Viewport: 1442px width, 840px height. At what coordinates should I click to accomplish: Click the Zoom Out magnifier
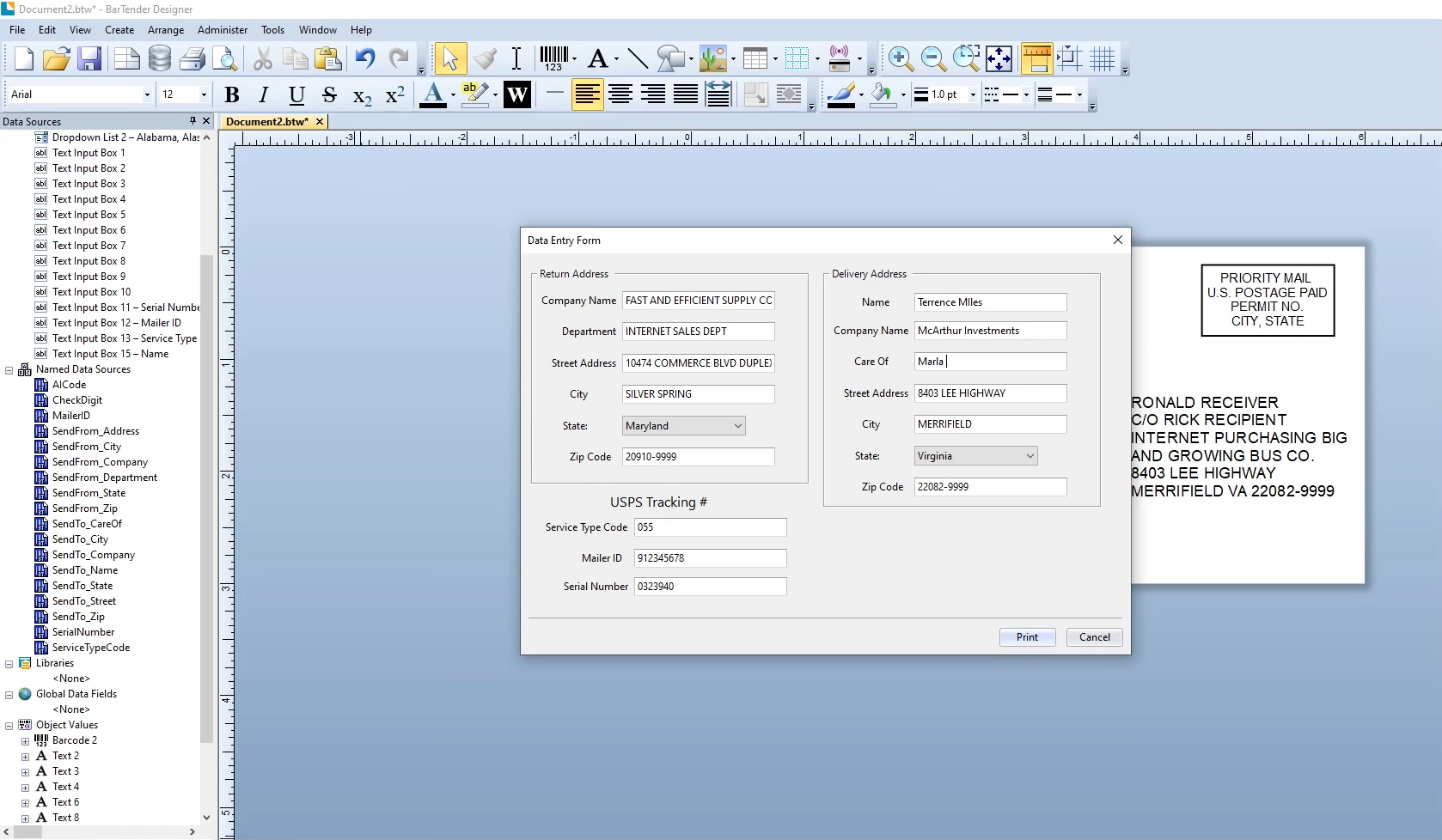(933, 58)
